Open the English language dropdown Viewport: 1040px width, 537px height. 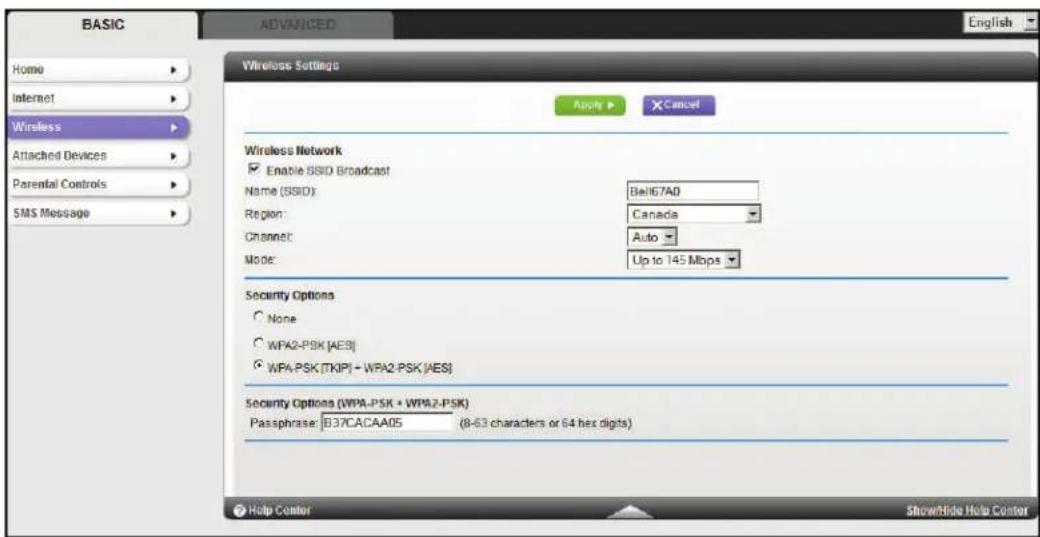[x=1000, y=23]
